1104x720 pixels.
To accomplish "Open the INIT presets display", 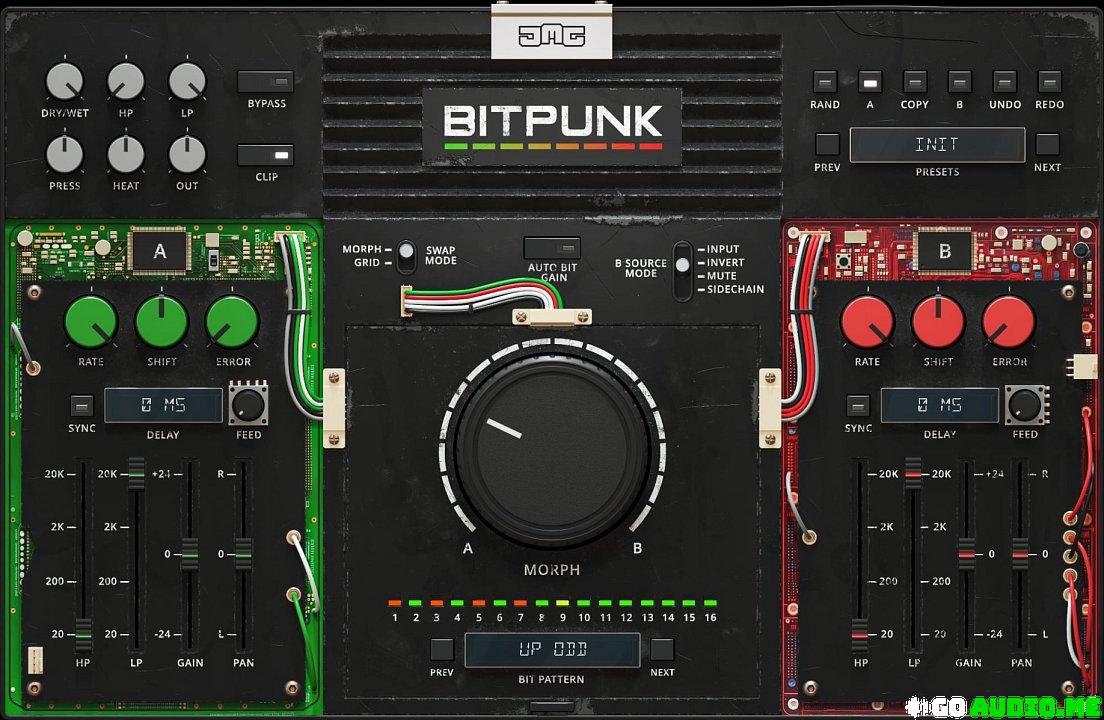I will pyautogui.click(x=937, y=145).
